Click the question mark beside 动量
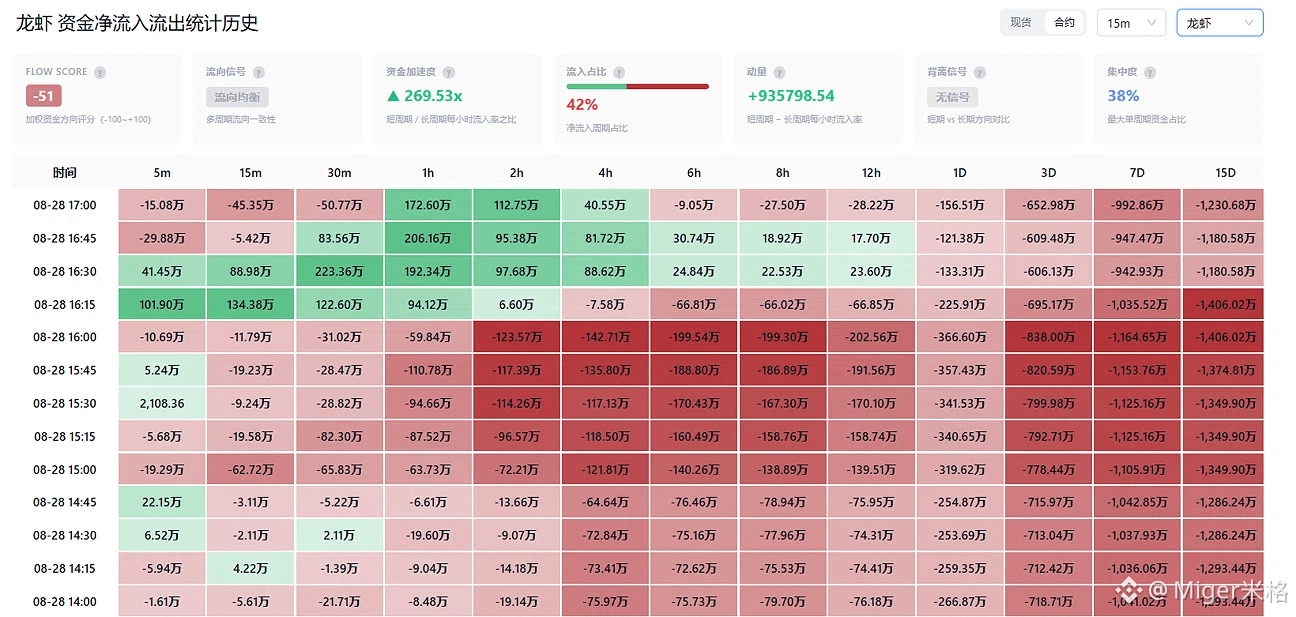The height and width of the screenshot is (617, 1296). [779, 73]
